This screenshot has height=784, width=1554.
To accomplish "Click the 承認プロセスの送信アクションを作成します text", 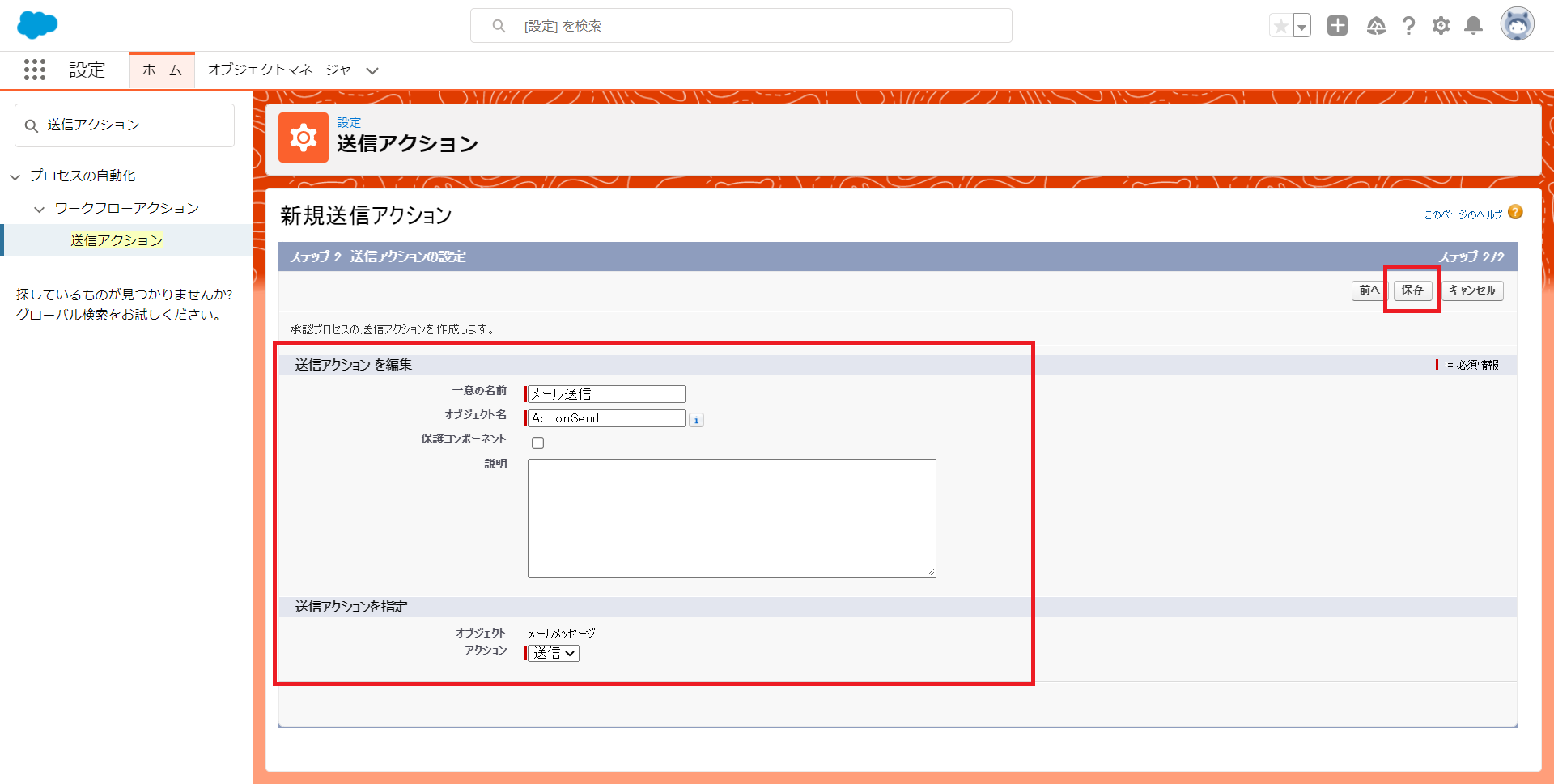I will 393,329.
